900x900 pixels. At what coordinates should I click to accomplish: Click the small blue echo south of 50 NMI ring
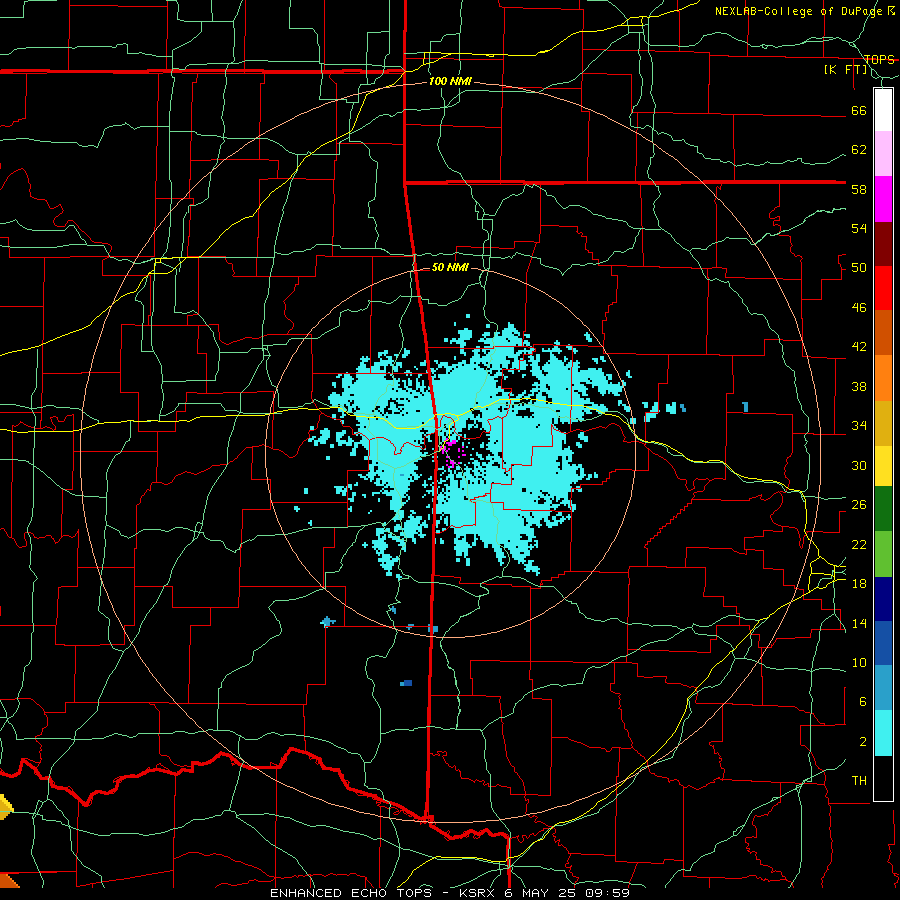[406, 683]
